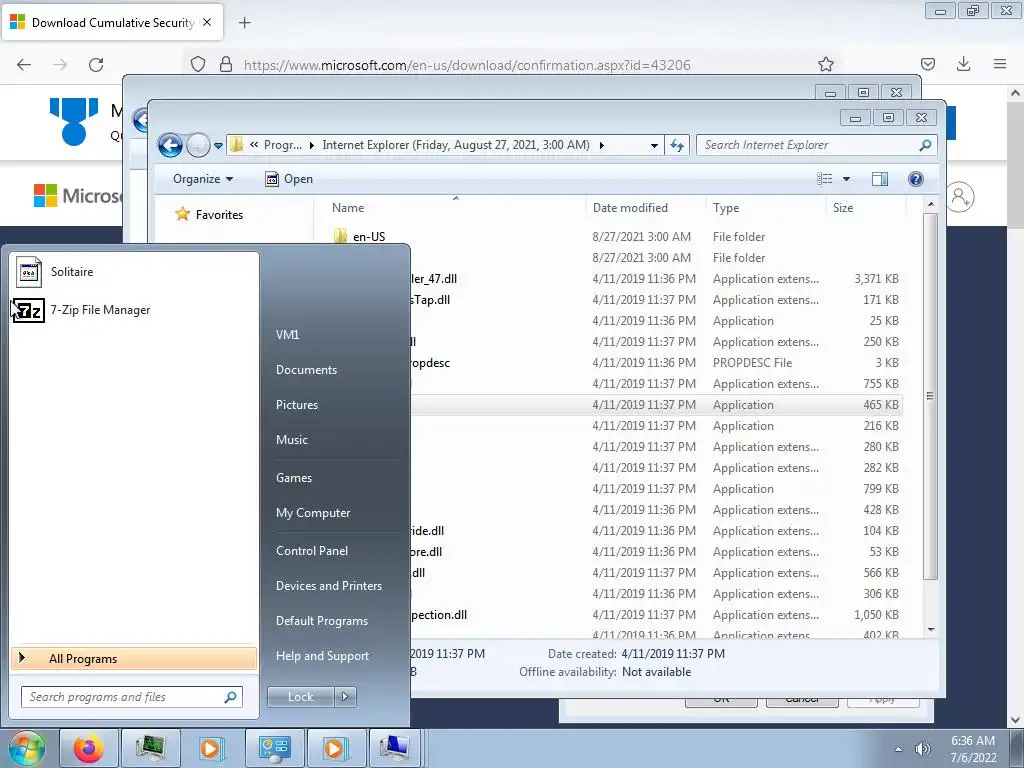Open a new Firefox tab
The height and width of the screenshot is (768, 1024).
244,23
